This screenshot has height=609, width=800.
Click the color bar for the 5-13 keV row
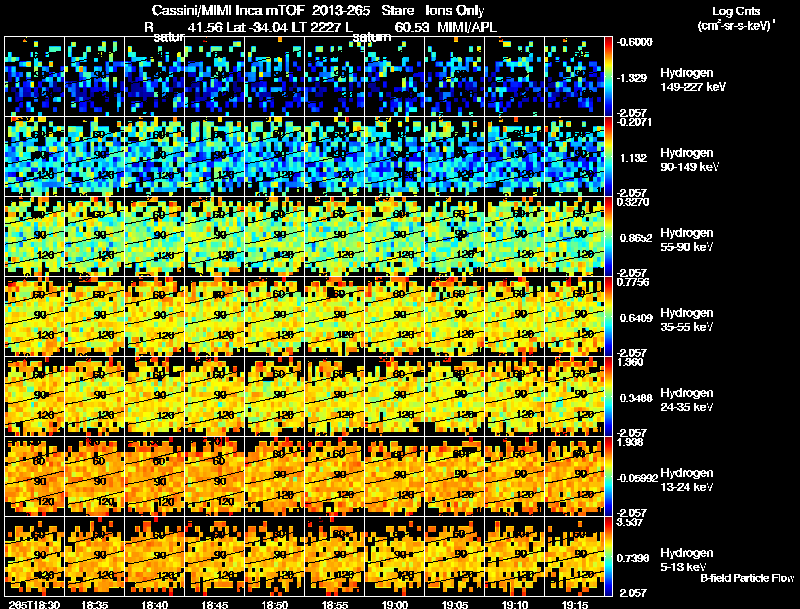pyautogui.click(x=609, y=557)
